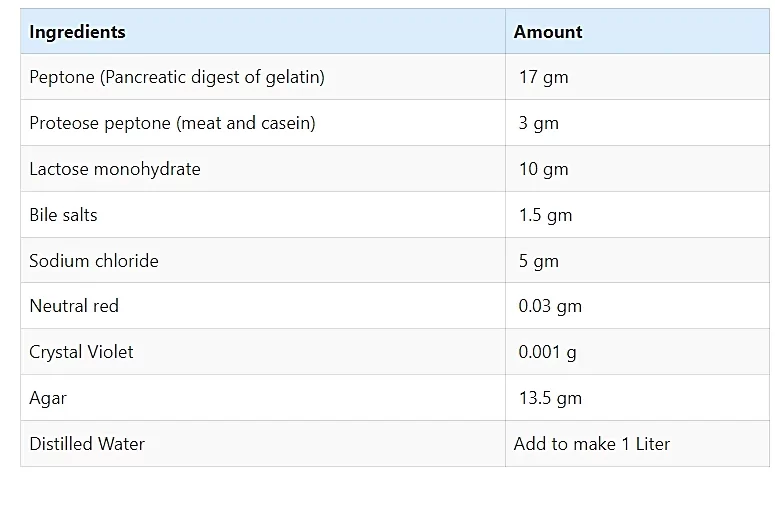The height and width of the screenshot is (519, 775).
Task: Click the Crystal Violet ingredient cell
Action: pos(263,351)
